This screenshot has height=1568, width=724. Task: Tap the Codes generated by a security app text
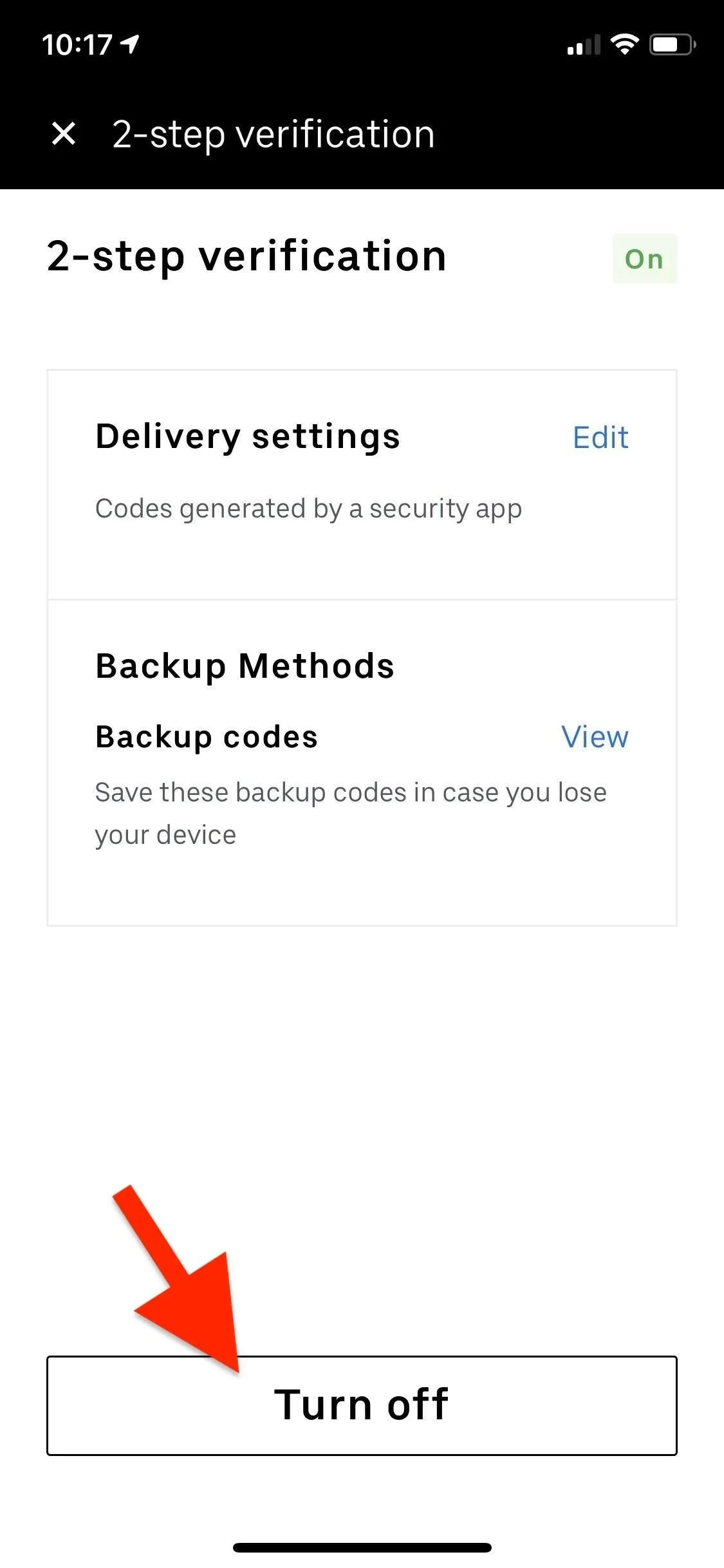point(308,509)
